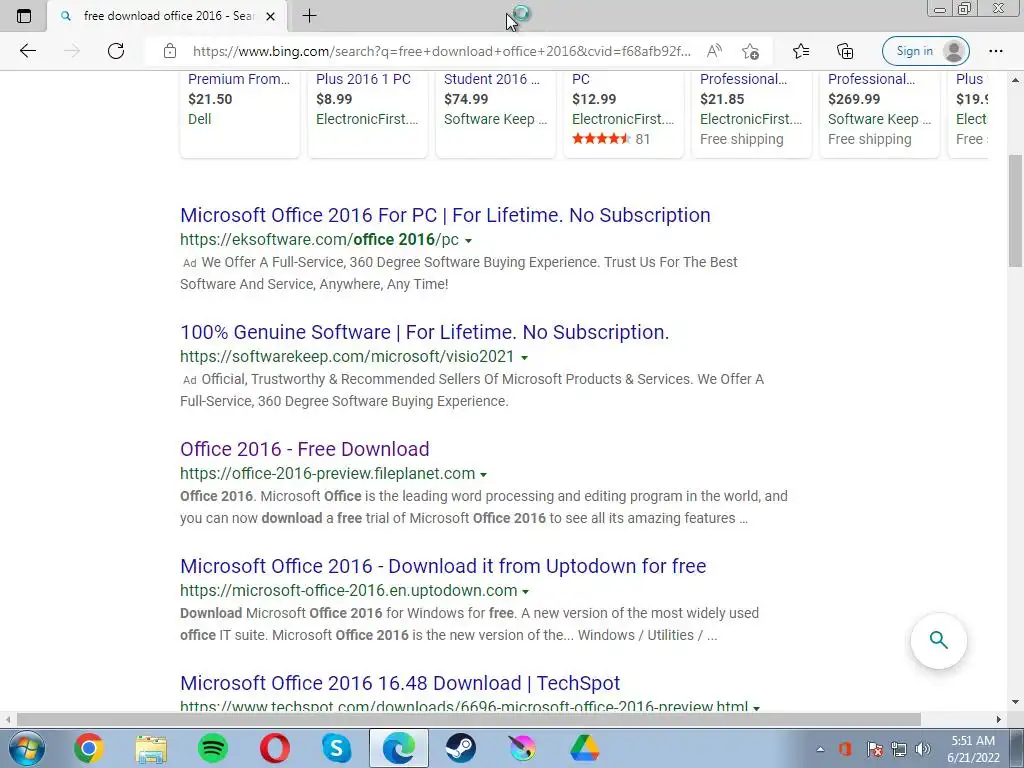Expand dropdown arrow next to uptodown.com URL
The image size is (1024, 768).
click(x=526, y=592)
